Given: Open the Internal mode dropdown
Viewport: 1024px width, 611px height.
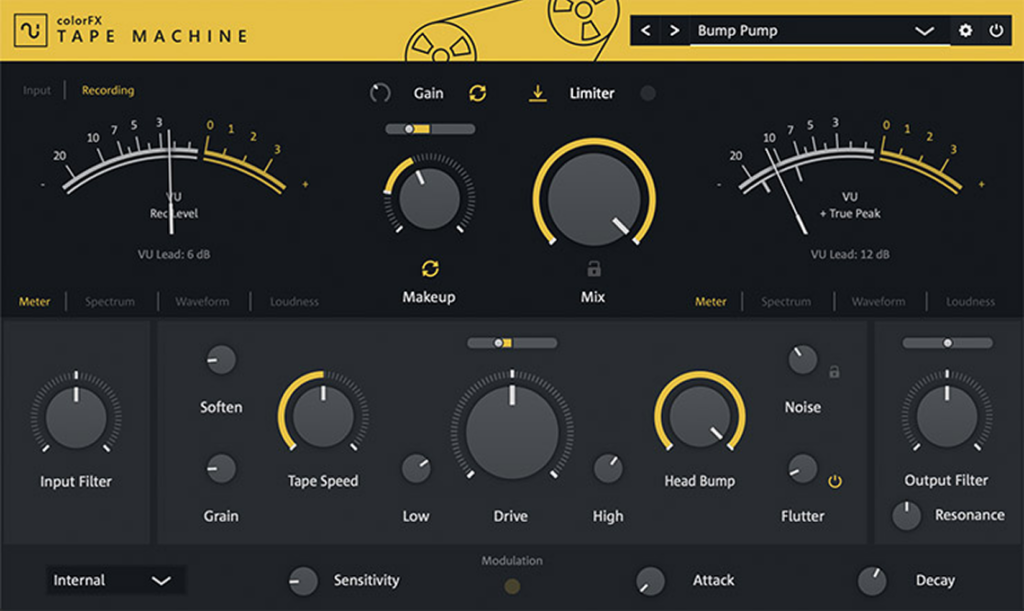Looking at the screenshot, I should click(115, 580).
